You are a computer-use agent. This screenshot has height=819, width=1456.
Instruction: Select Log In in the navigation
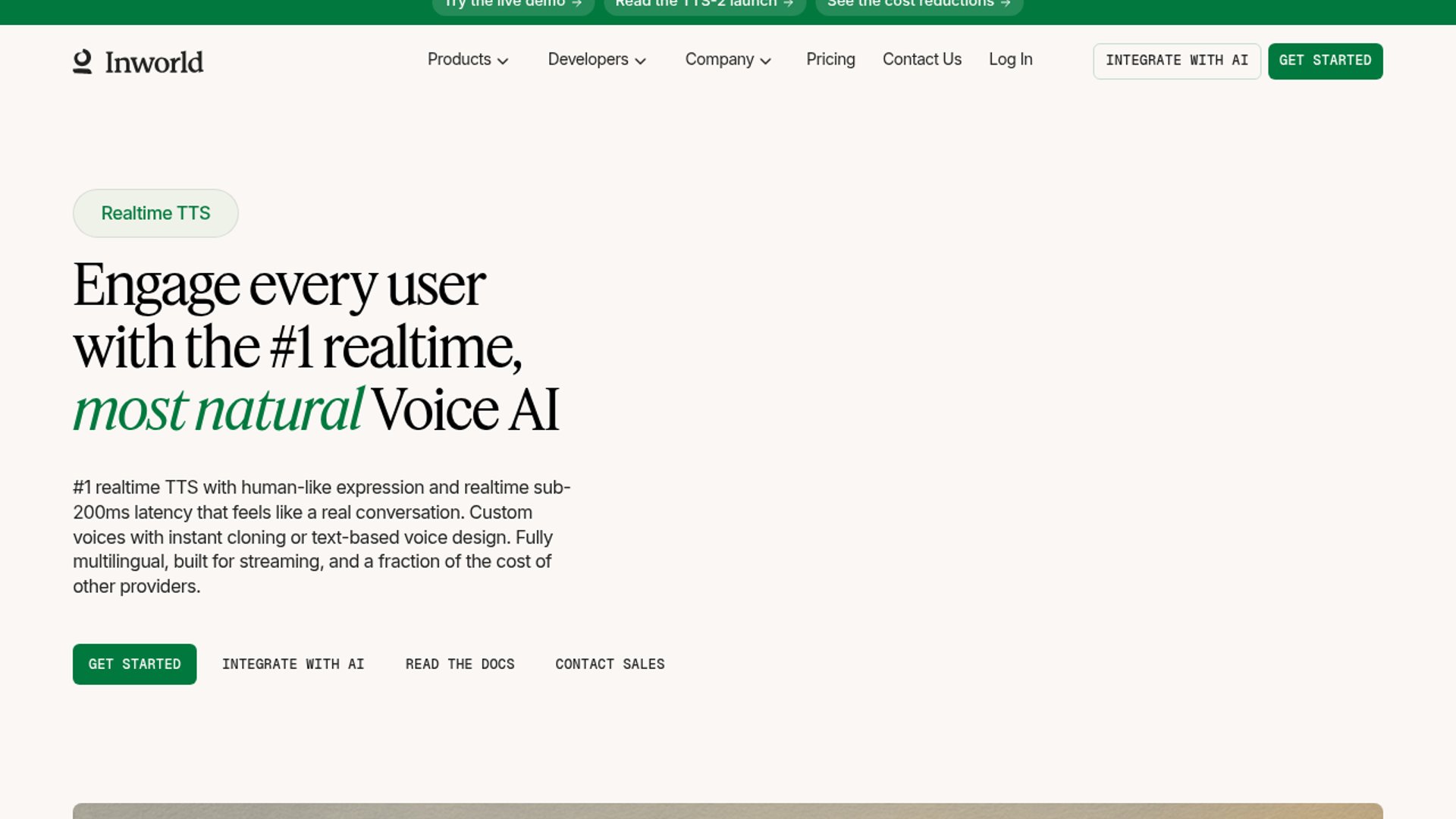[x=1011, y=60]
